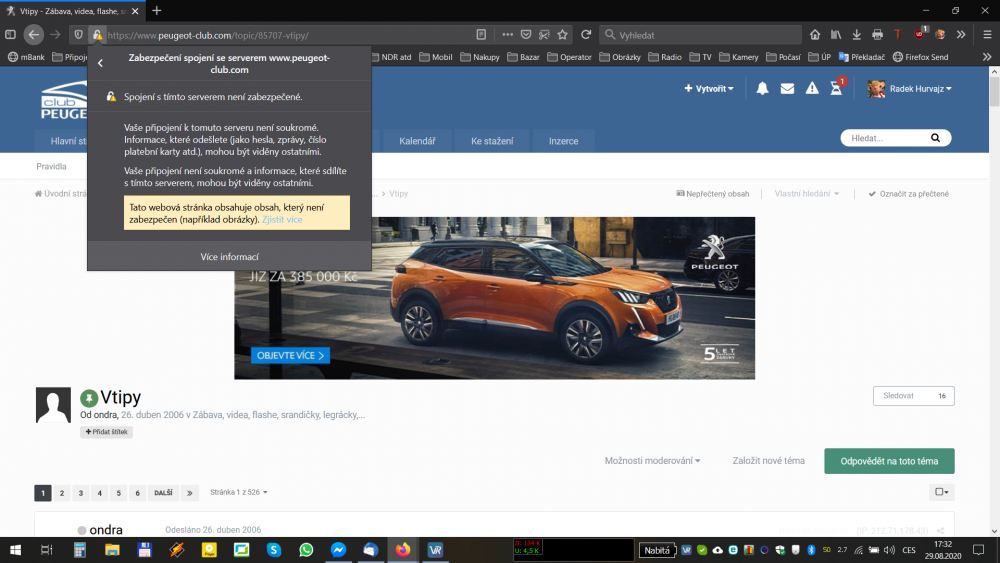The image size is (1000, 563).
Task: Save page to Pocket icon
Action: (526, 35)
